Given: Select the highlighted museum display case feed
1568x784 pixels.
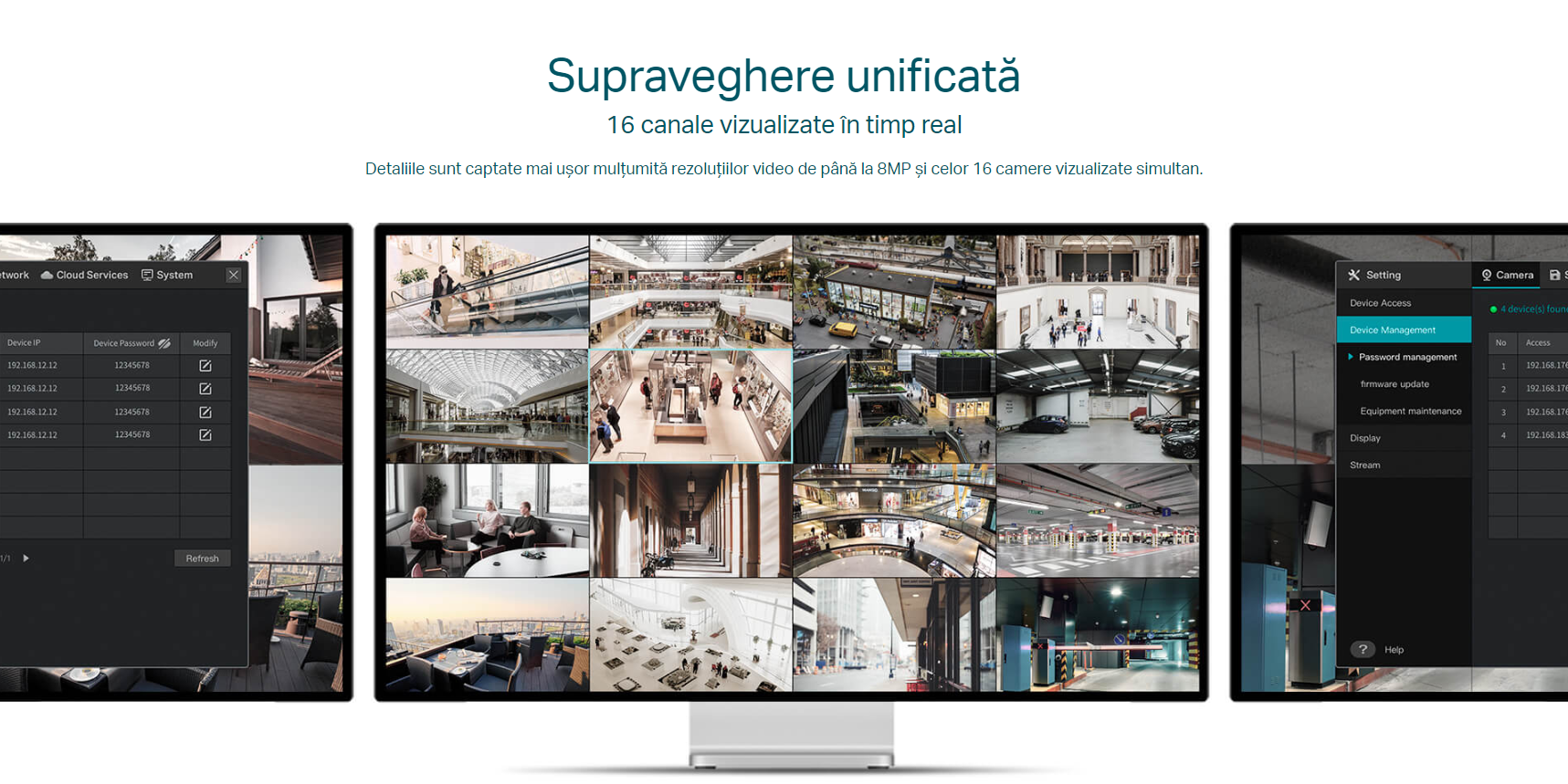Looking at the screenshot, I should point(690,406).
